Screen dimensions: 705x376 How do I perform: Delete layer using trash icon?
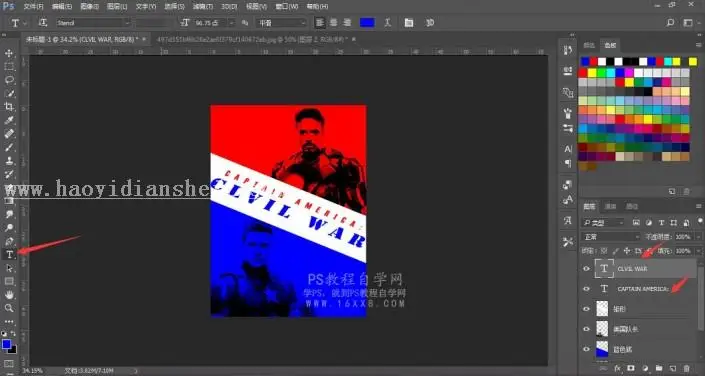[687, 368]
